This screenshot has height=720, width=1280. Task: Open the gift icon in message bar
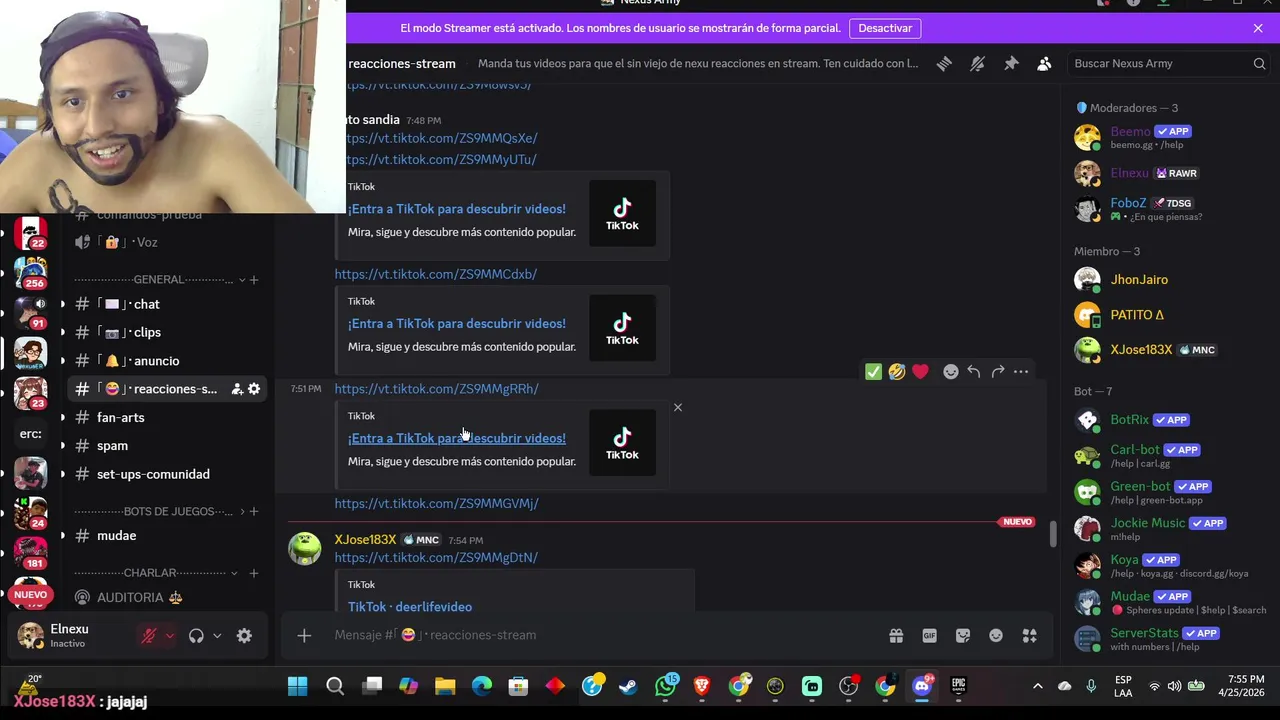tap(896, 635)
